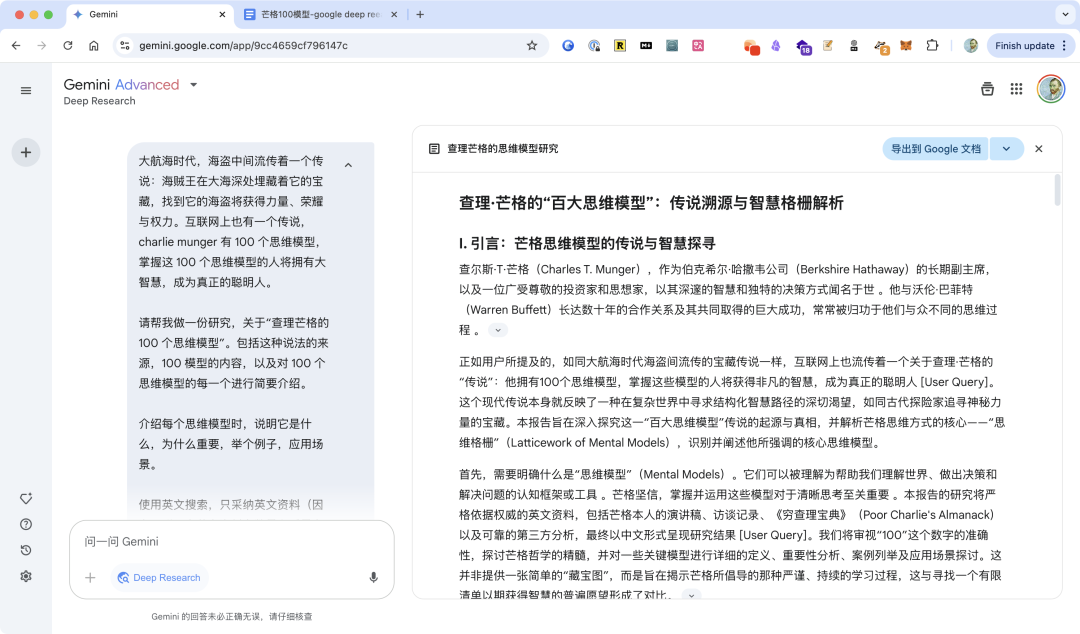Open the hamburger main menu

[x=25, y=90]
